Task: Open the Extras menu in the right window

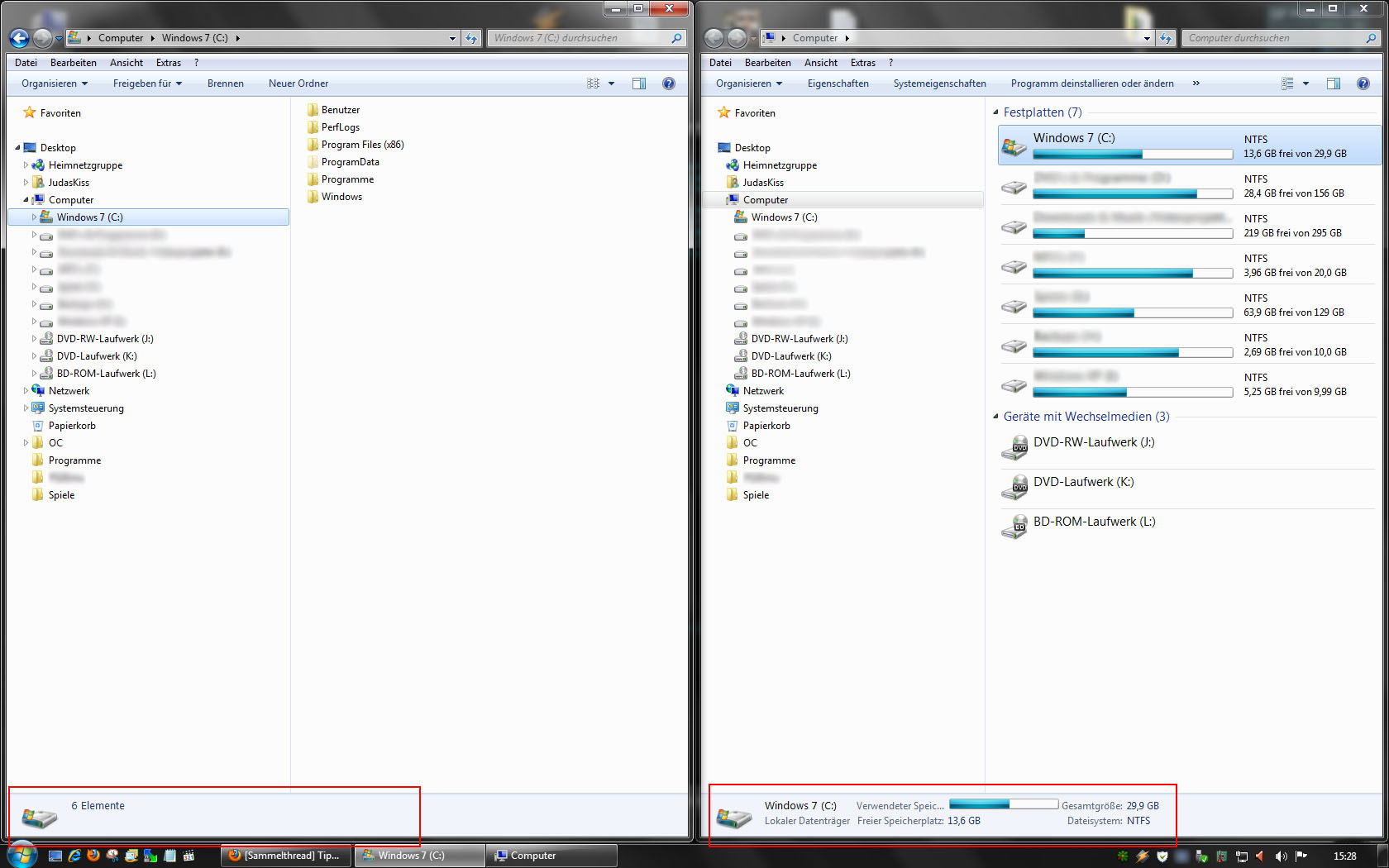Action: pyautogui.click(x=863, y=63)
